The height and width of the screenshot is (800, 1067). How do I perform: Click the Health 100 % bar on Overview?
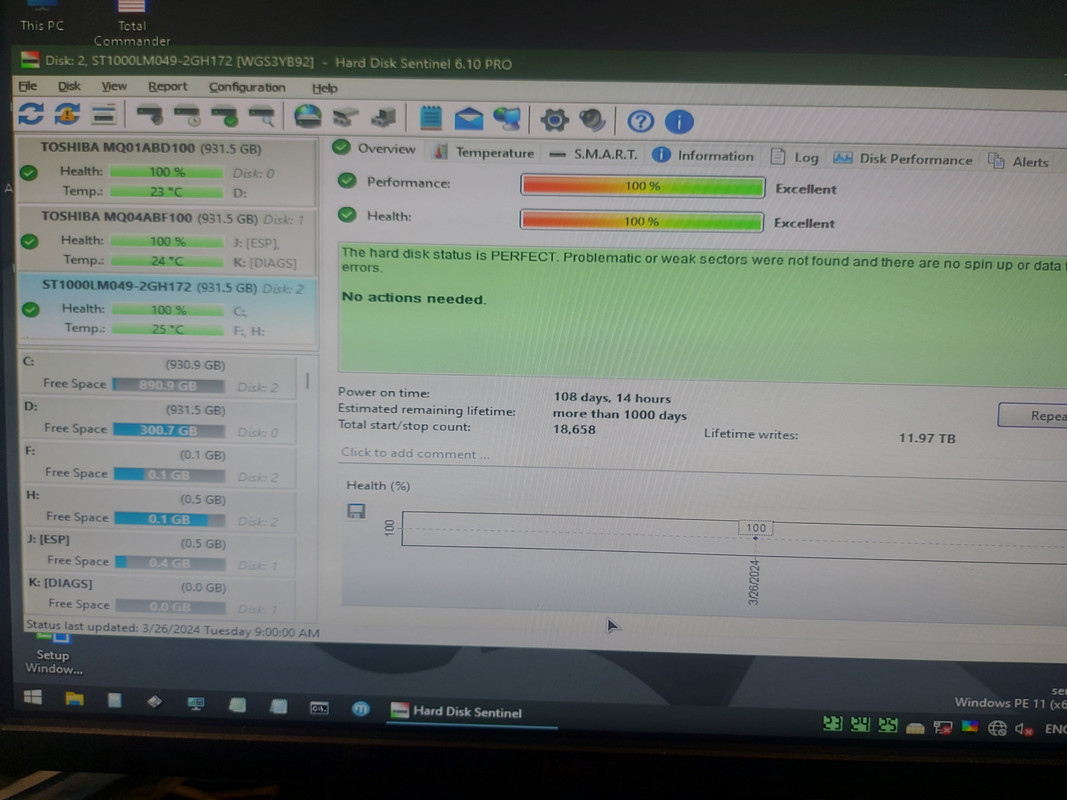(x=641, y=221)
